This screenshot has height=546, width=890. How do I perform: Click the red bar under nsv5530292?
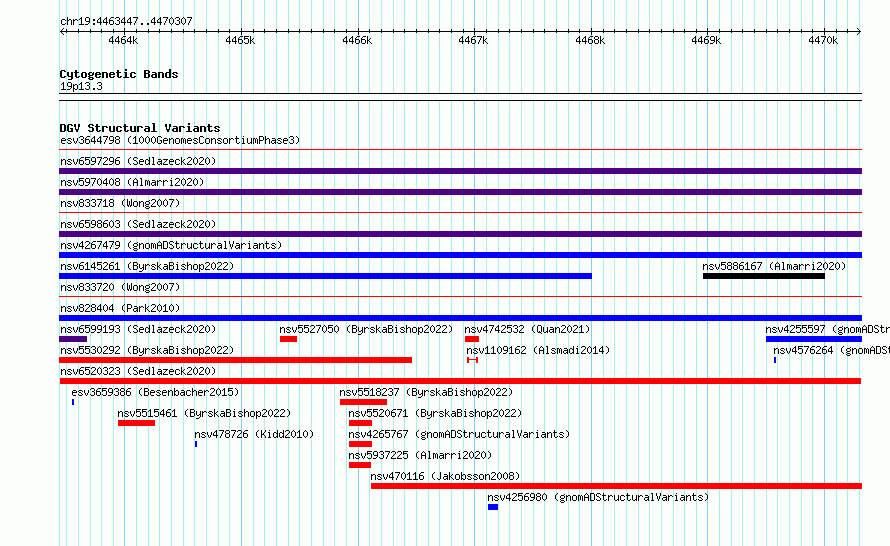[236, 360]
